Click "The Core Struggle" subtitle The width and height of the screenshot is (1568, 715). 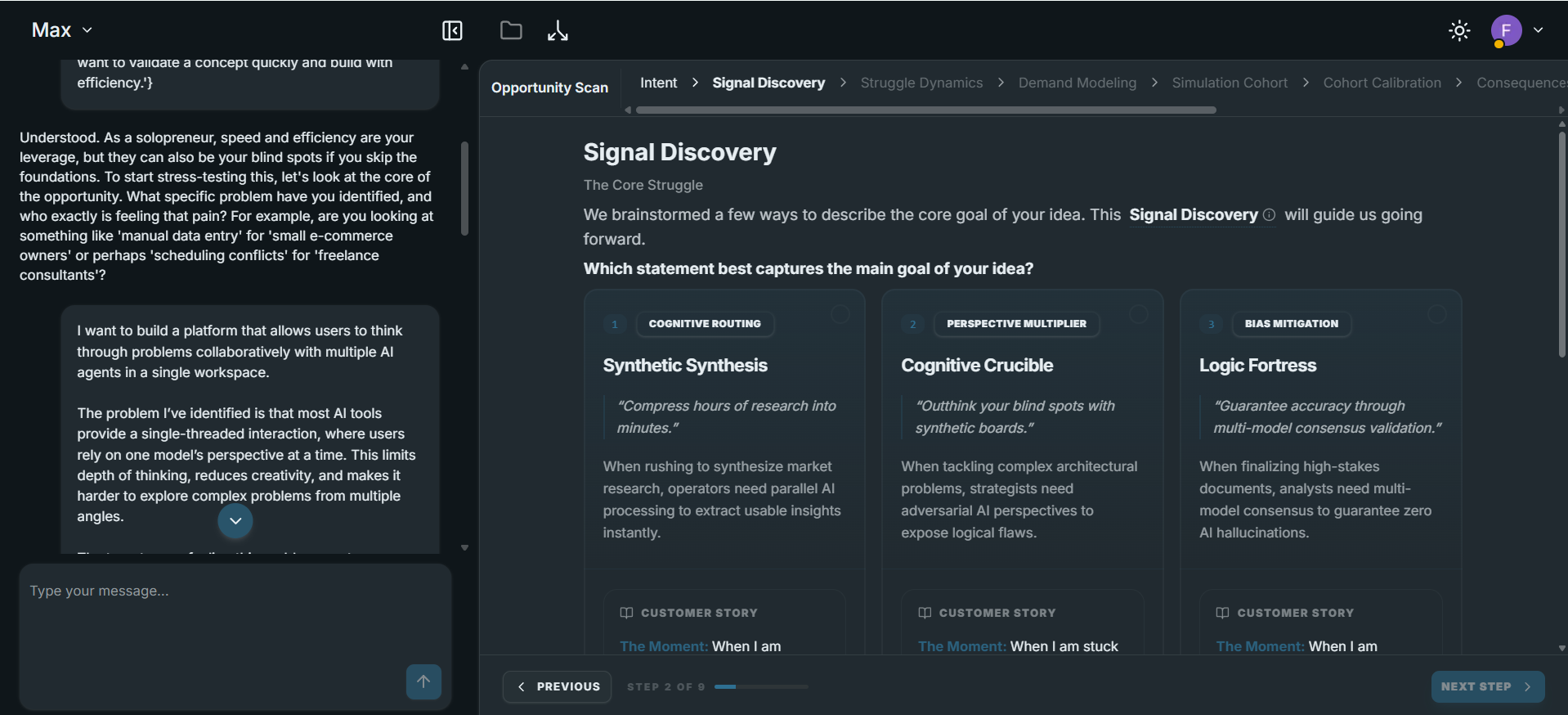643,185
